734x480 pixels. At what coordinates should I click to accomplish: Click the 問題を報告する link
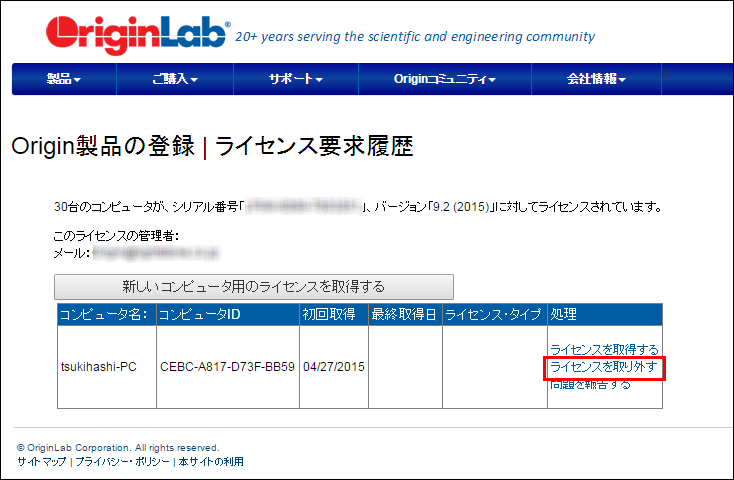click(x=590, y=384)
